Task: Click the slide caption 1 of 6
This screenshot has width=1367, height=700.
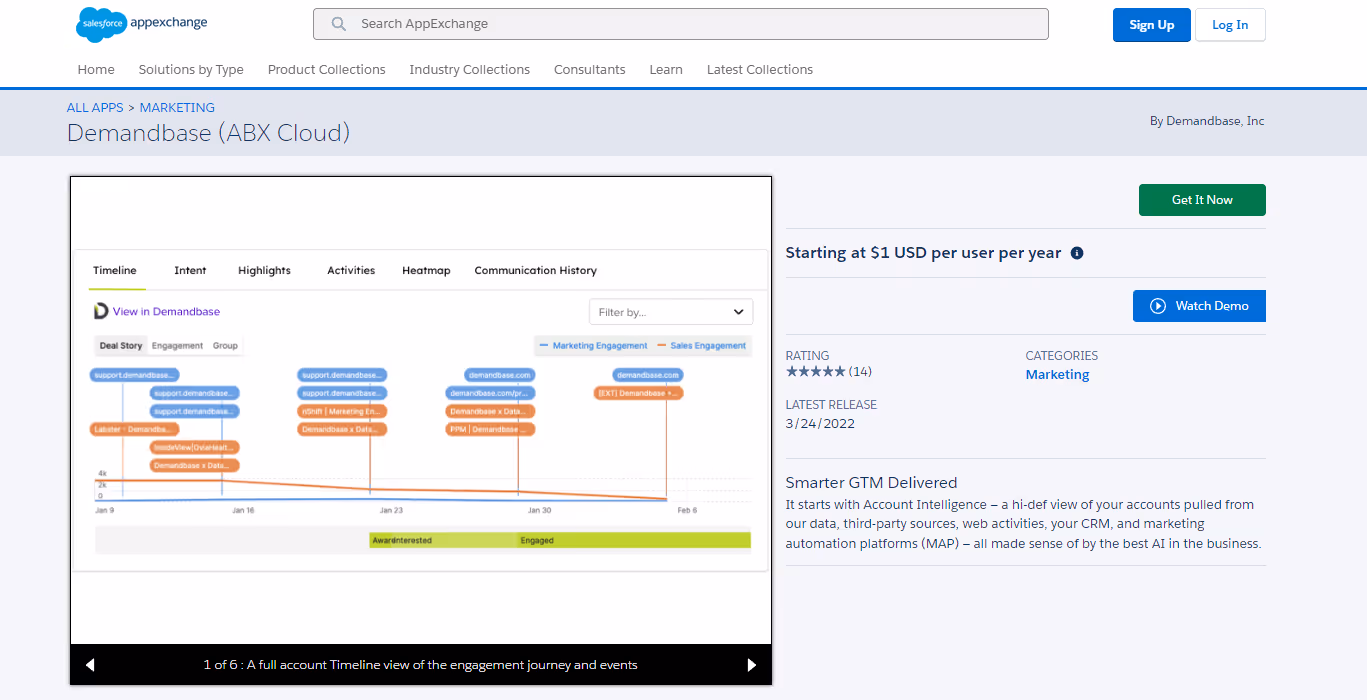Action: (x=420, y=665)
